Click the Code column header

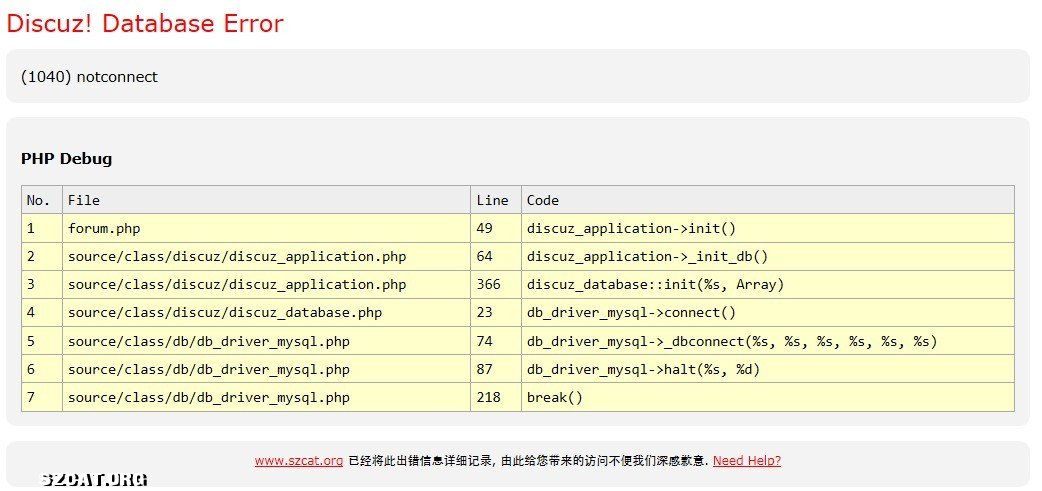click(768, 200)
